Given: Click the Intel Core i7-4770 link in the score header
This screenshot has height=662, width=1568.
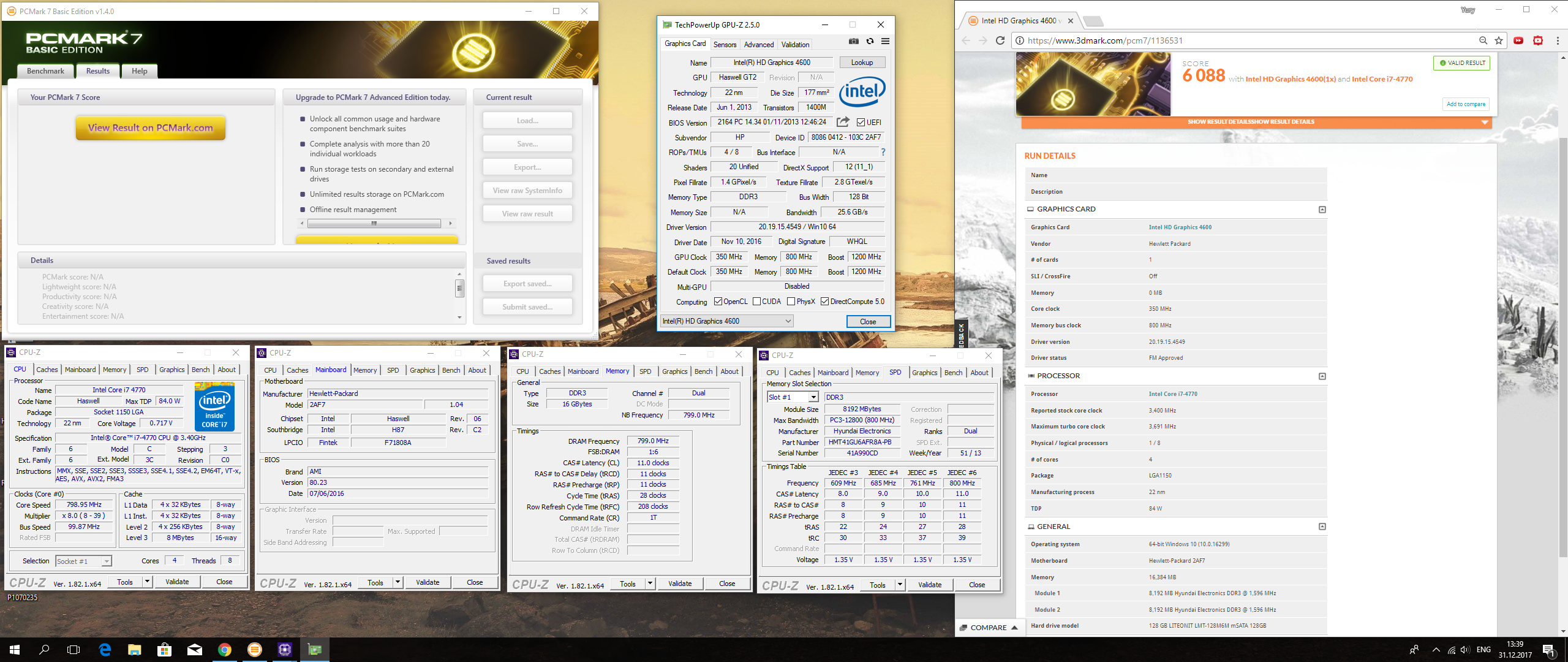Looking at the screenshot, I should (1382, 79).
